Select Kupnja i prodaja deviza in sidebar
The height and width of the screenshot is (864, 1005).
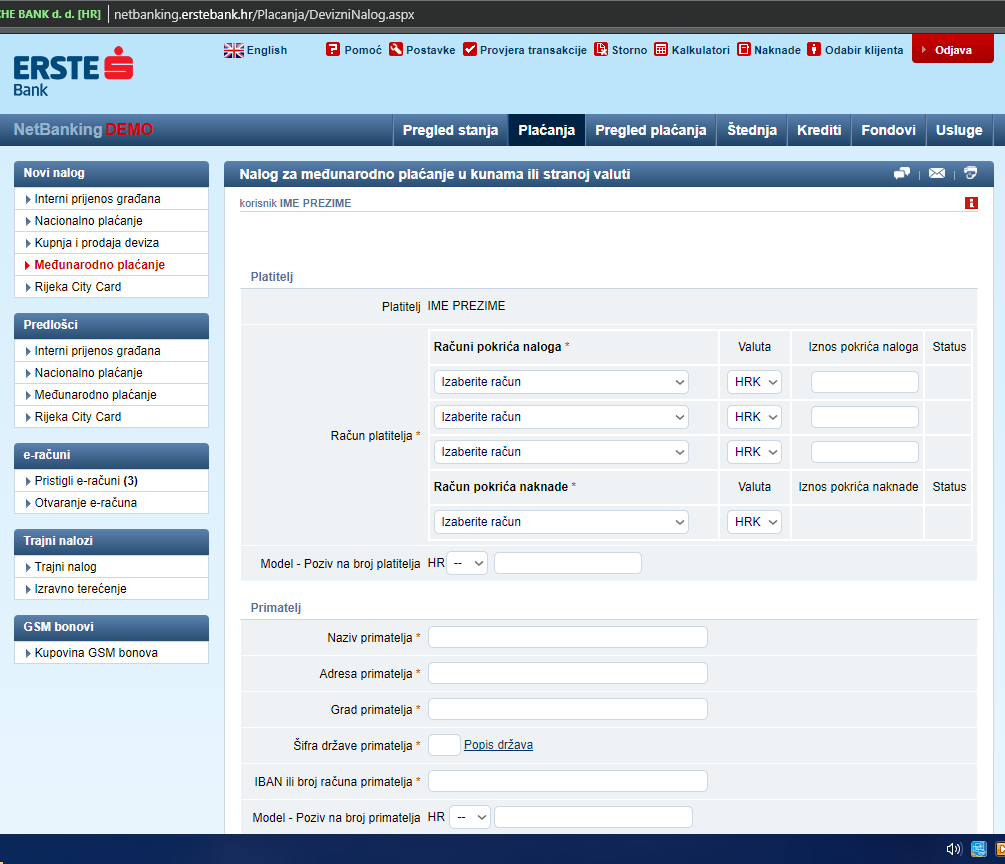pos(97,243)
